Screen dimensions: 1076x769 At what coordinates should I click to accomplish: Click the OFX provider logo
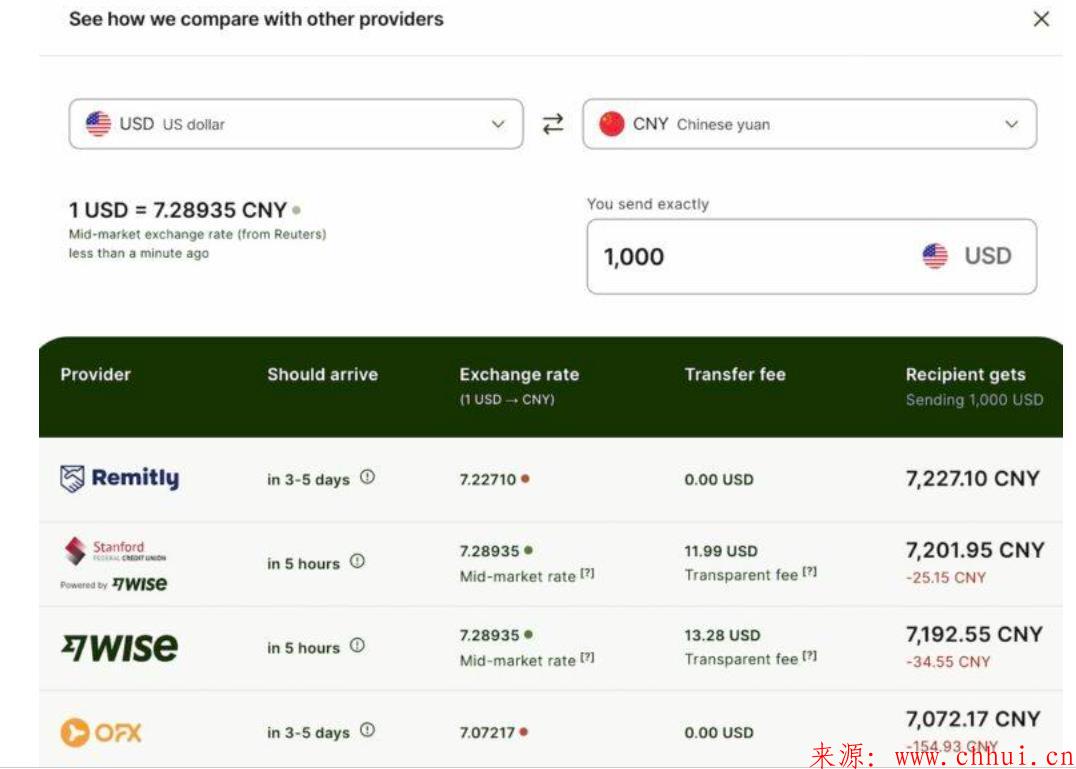(x=101, y=732)
